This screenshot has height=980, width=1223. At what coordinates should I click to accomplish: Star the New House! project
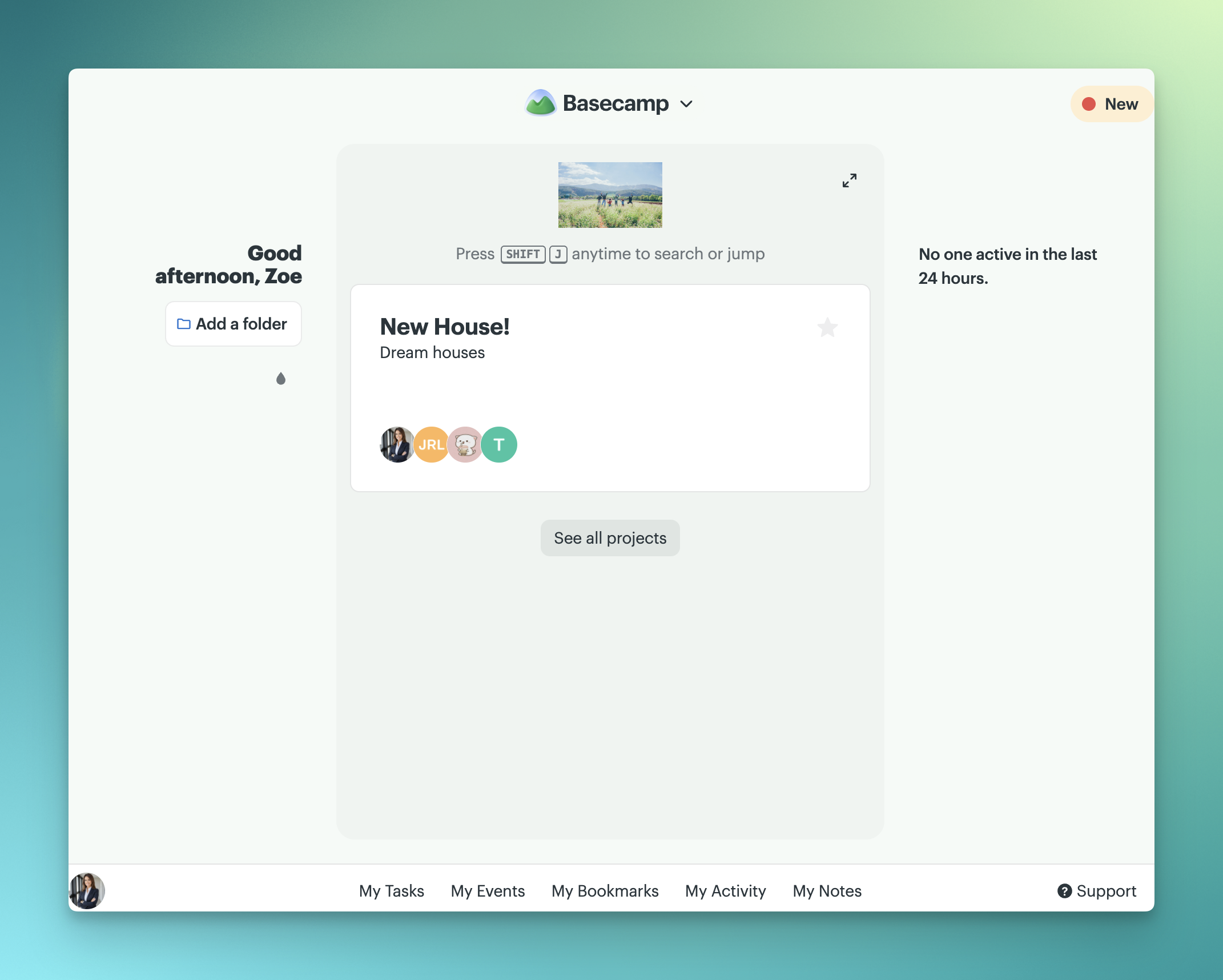(827, 327)
